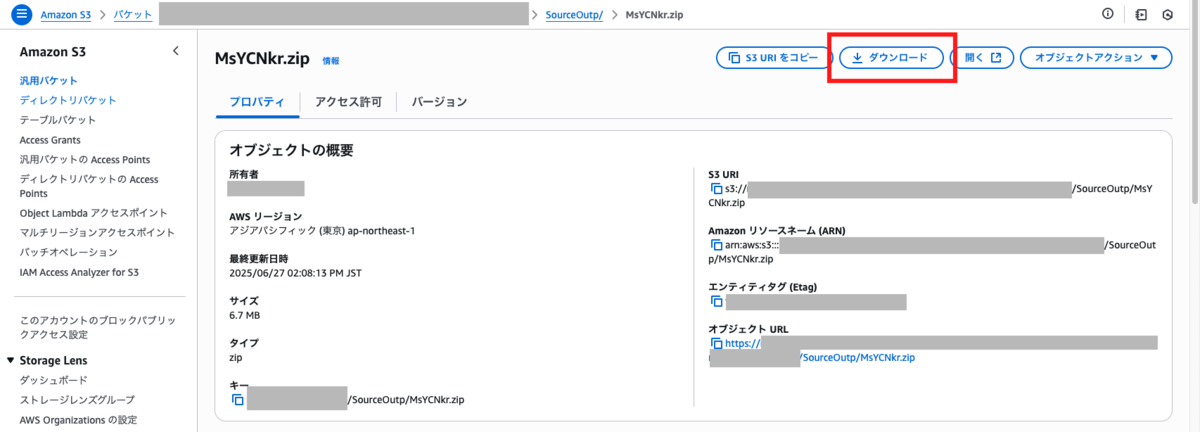Click the 開く button
The image size is (1200, 432).
pyautogui.click(x=981, y=58)
